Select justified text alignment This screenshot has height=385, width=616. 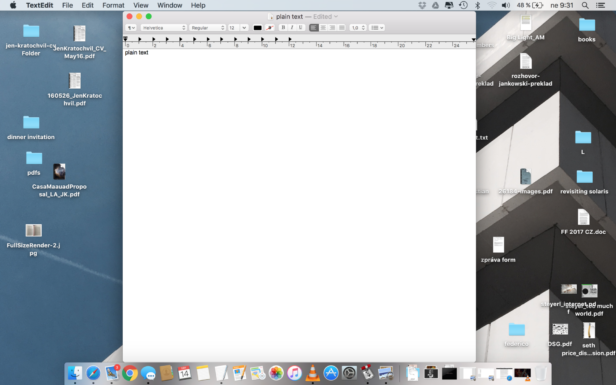[x=342, y=28]
